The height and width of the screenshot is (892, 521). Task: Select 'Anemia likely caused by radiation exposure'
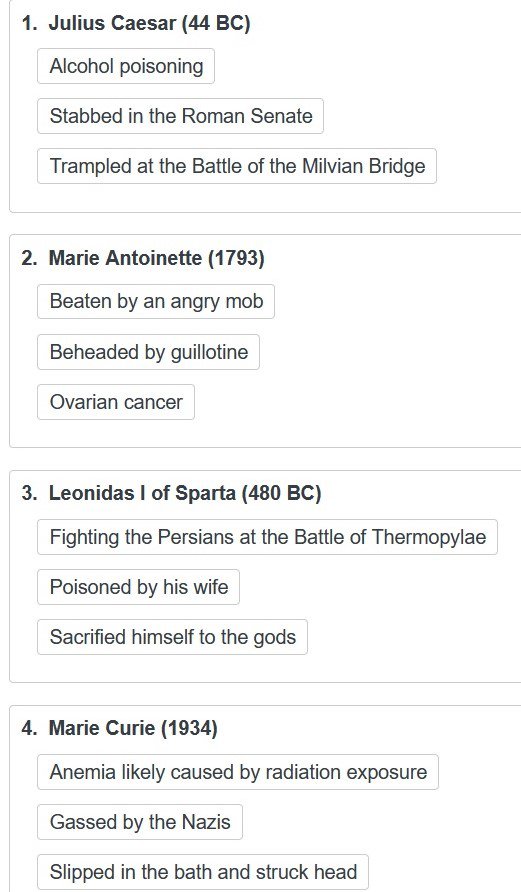click(x=238, y=772)
